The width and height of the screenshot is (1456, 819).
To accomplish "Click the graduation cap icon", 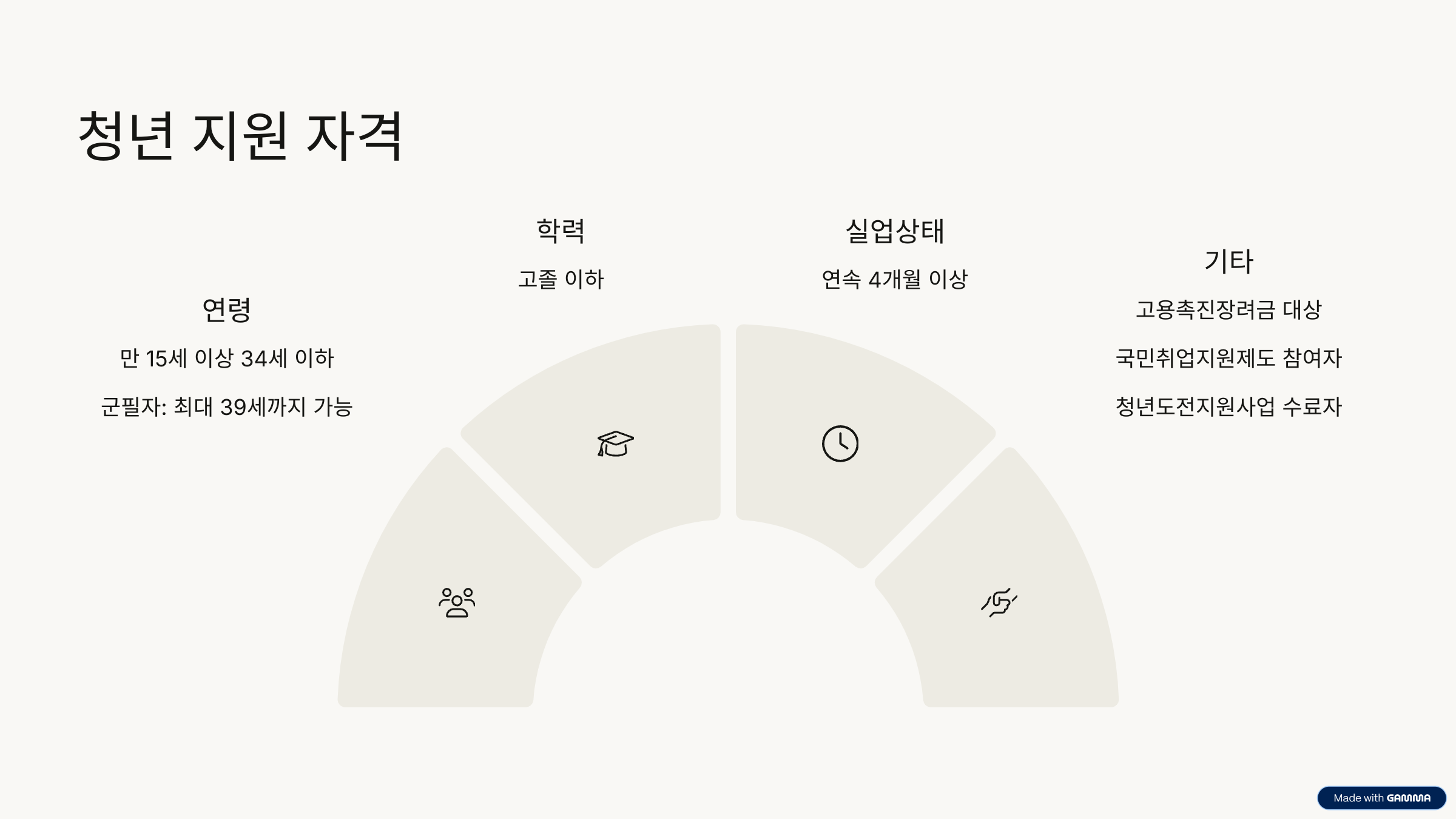I will [x=615, y=443].
